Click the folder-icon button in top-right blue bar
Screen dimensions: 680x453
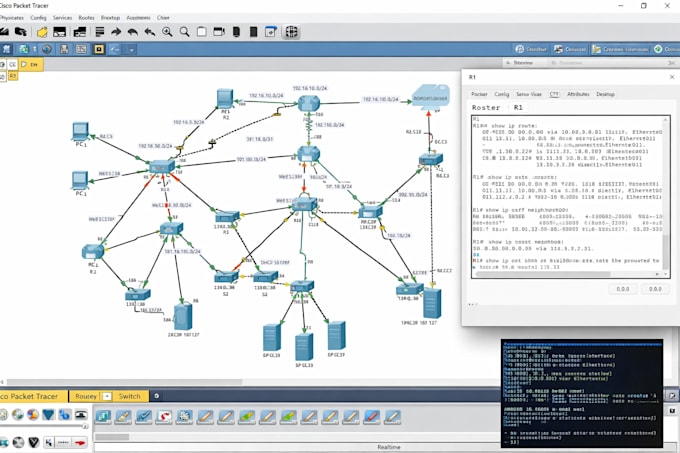(x=621, y=49)
